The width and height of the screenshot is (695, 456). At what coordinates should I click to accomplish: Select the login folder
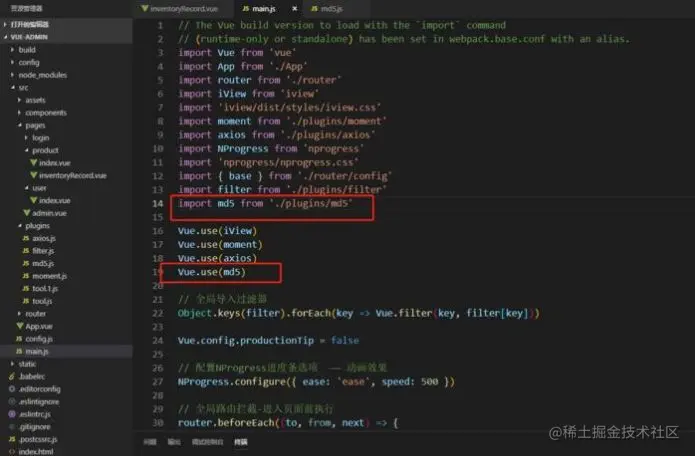[x=40, y=138]
